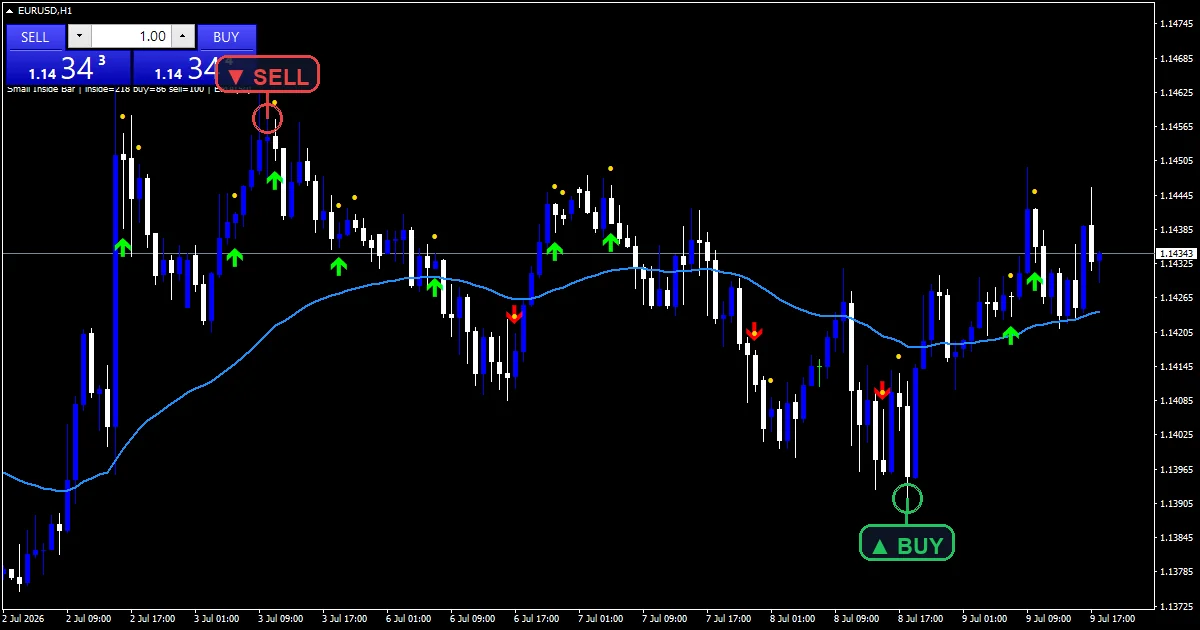Click price axis label 1.14085

click(1179, 401)
